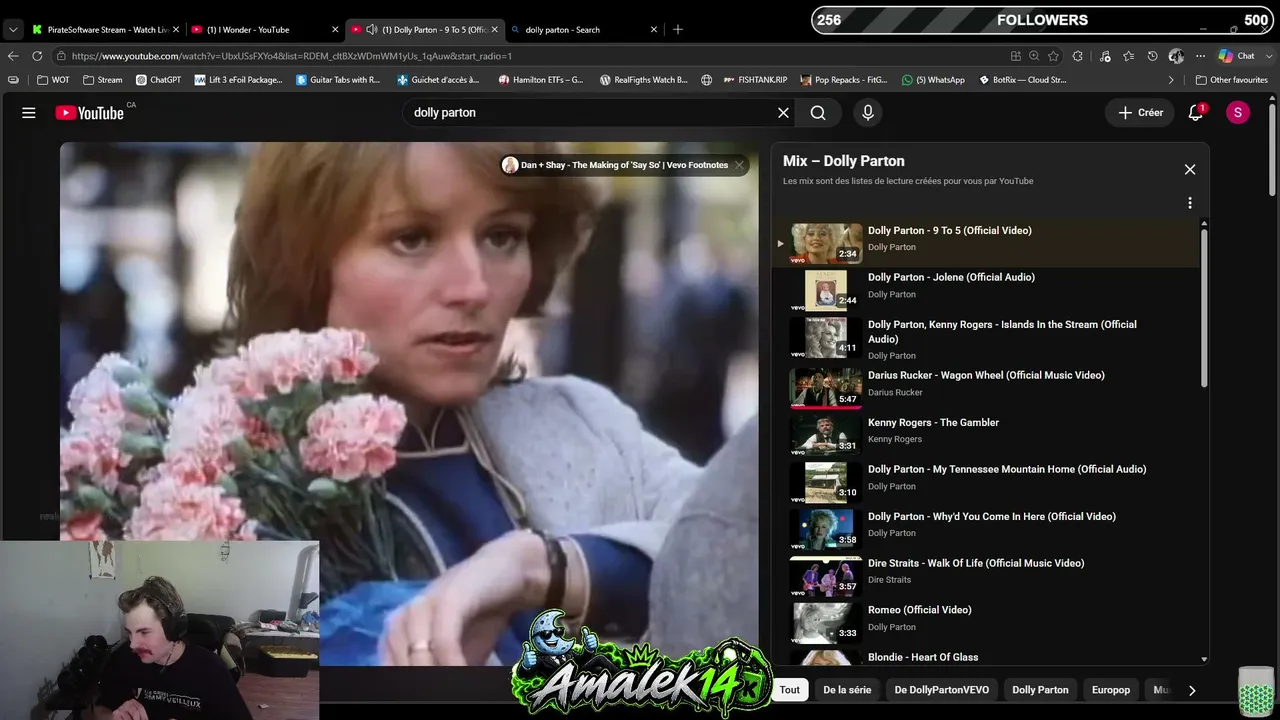1280x720 pixels.
Task: Switch to PirateSoftware Stream tab
Action: 105,30
